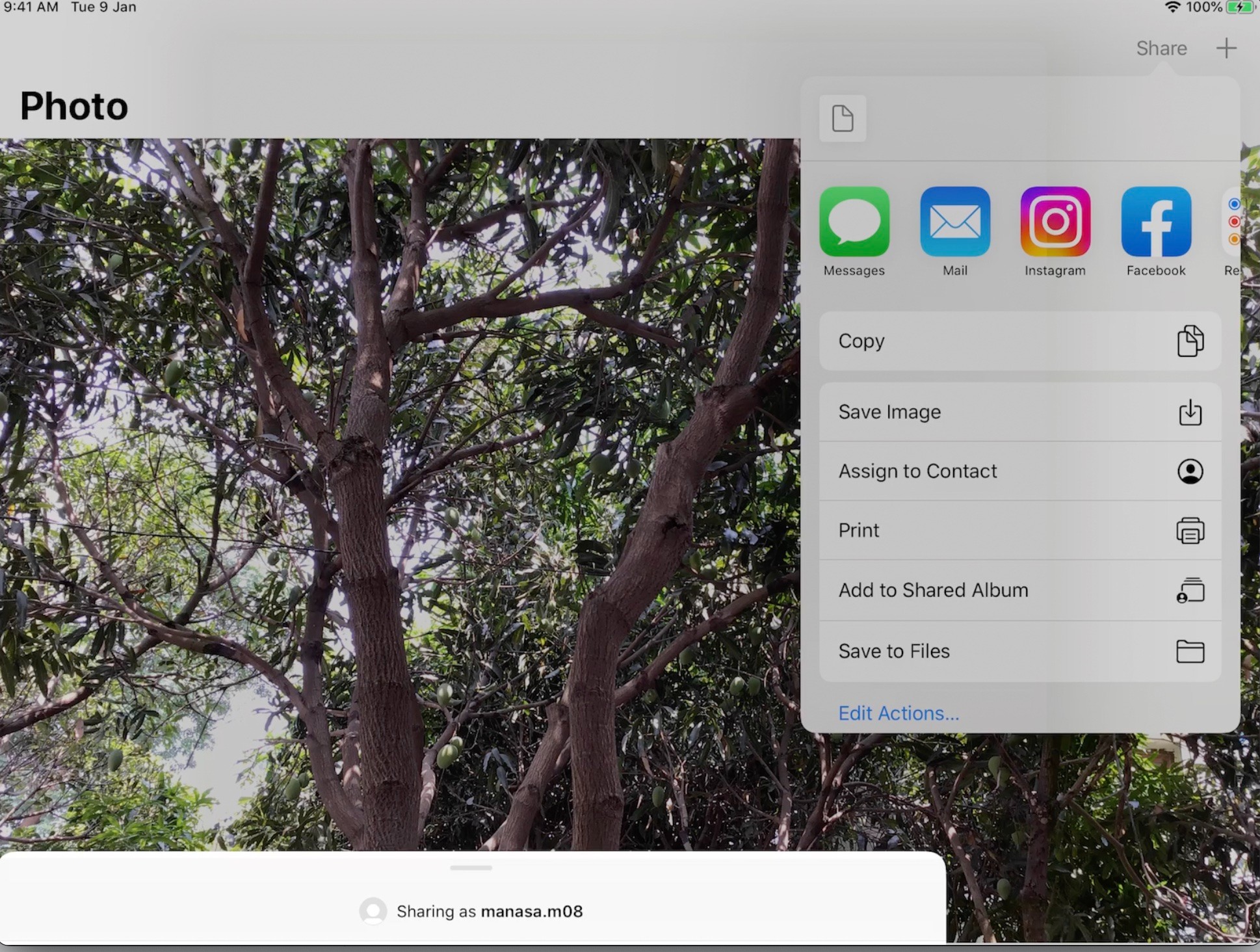Click the plus add icon
This screenshot has width=1260, height=952.
point(1226,48)
